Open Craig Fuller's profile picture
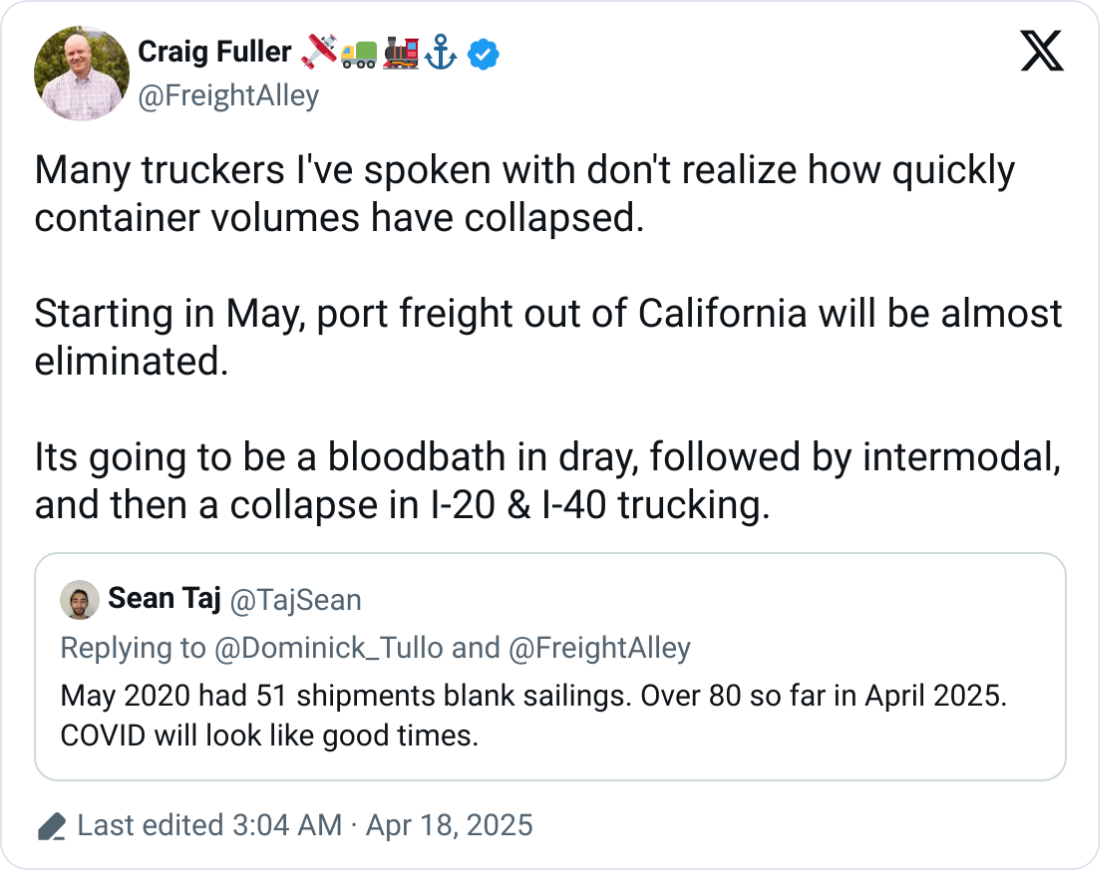The height and width of the screenshot is (870, 1100). coord(81,73)
